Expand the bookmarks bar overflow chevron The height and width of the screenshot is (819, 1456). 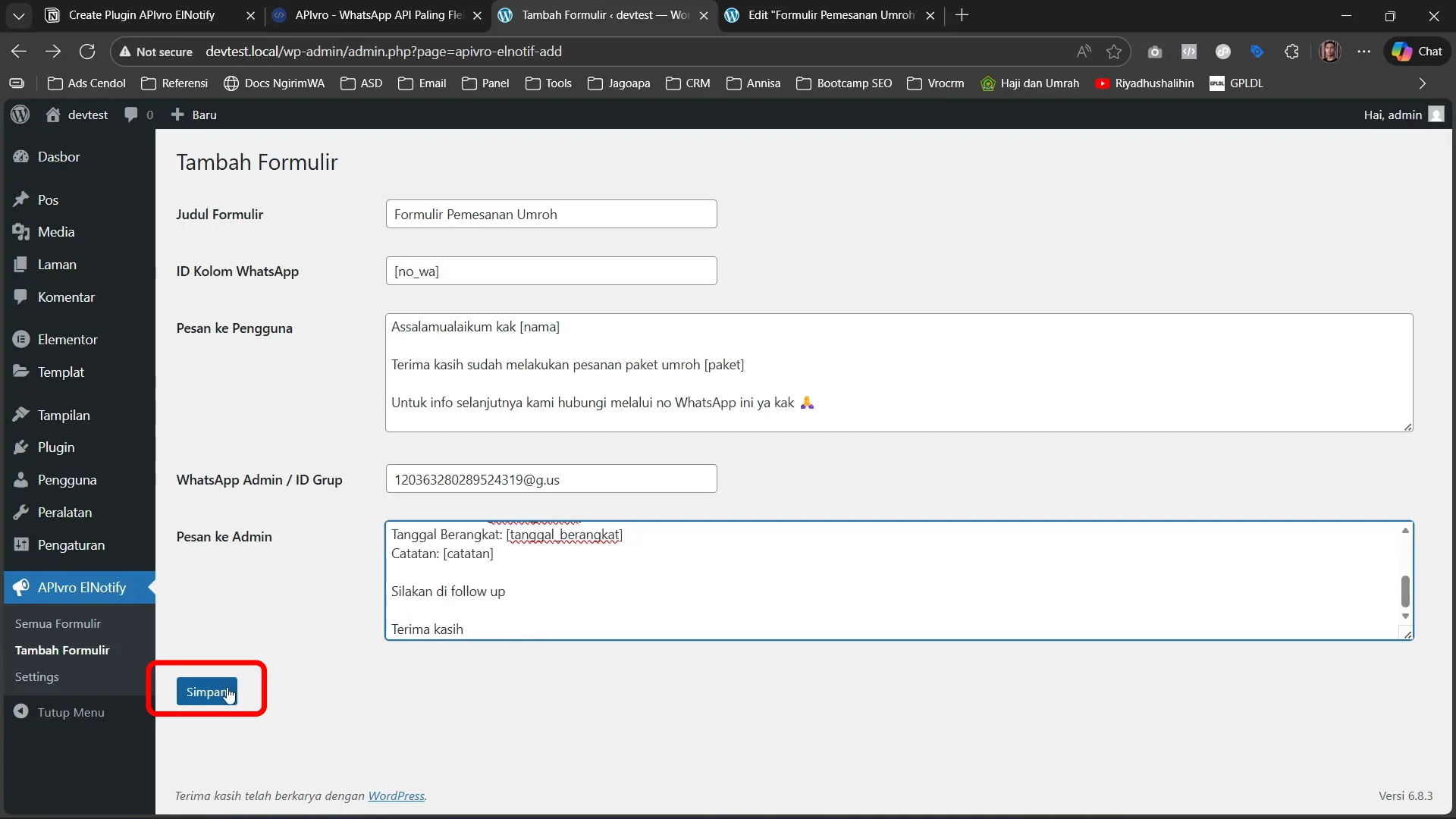coord(1422,83)
